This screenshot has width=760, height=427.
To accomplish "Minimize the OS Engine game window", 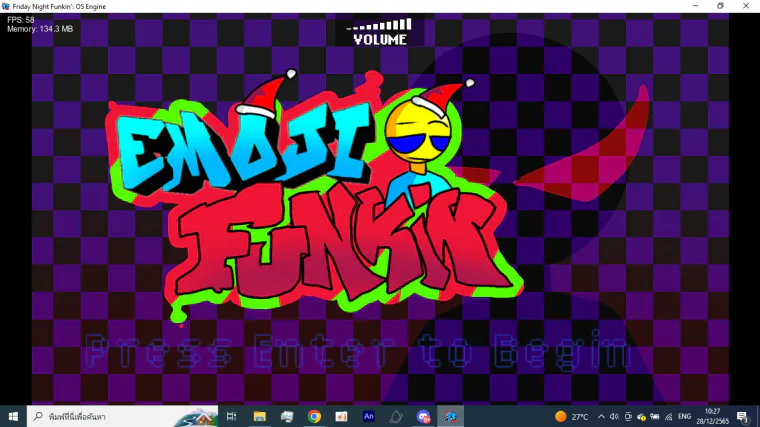I will click(696, 6).
